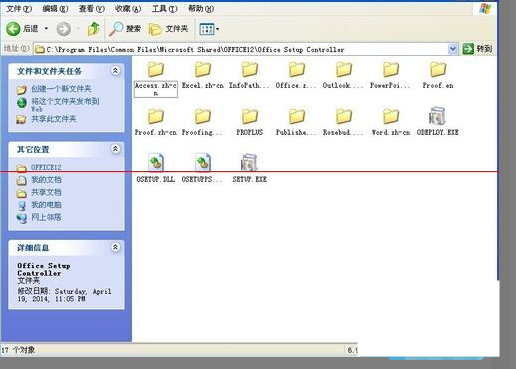Go to 网上邻居 link

pos(46,217)
